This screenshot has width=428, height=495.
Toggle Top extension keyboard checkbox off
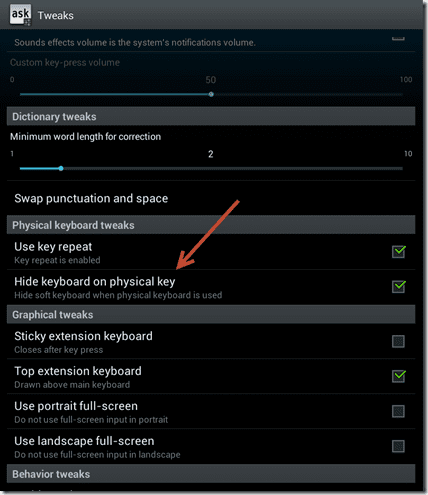pos(398,376)
